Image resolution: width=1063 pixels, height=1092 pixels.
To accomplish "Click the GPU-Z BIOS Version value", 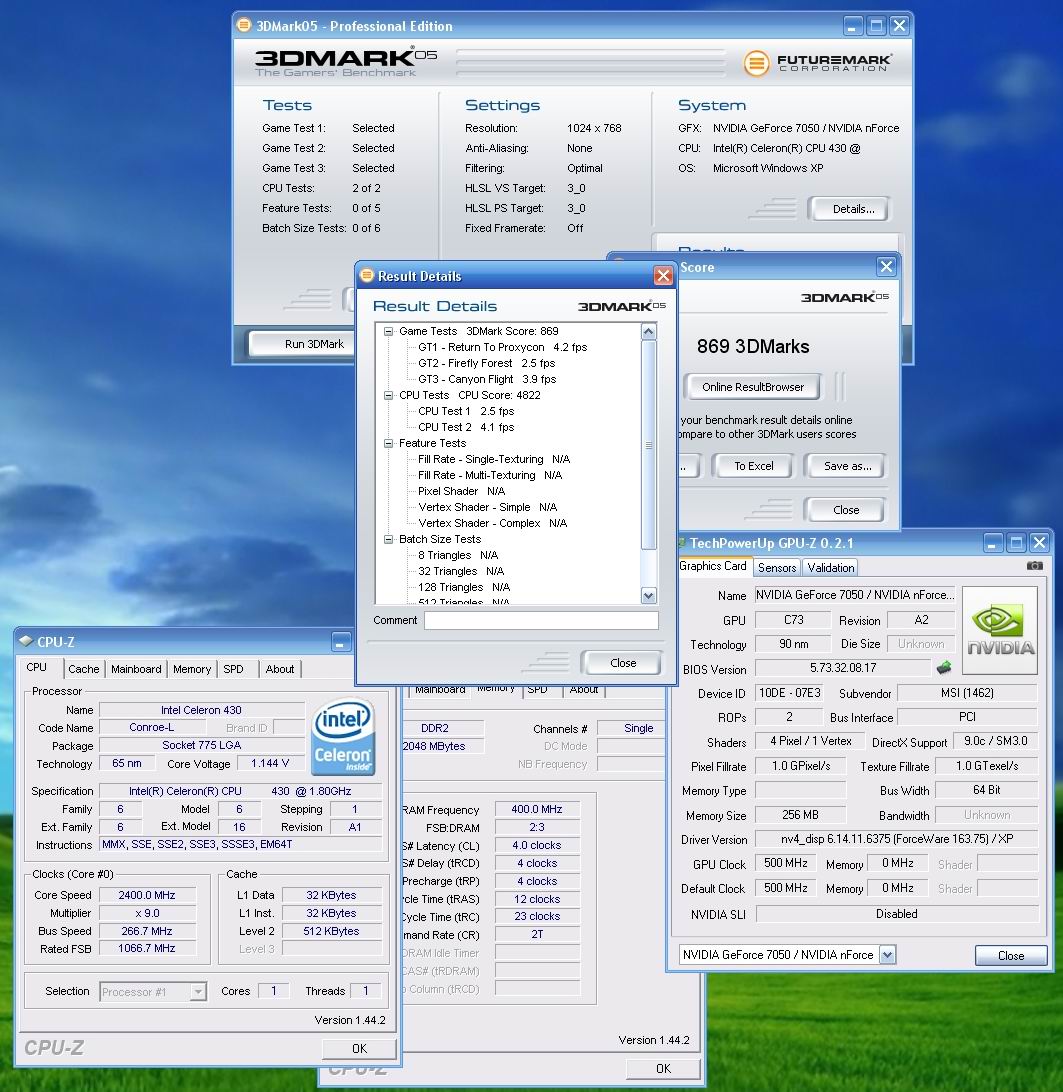I will point(843,668).
